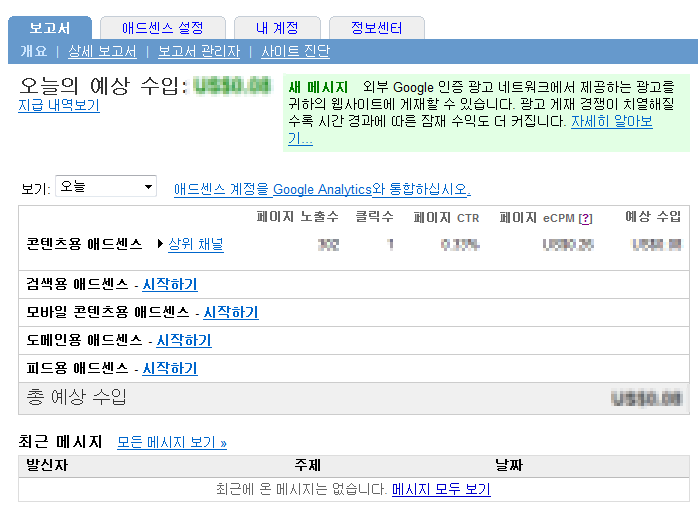Open the 모든 메시지 보기 » link

tap(172, 443)
